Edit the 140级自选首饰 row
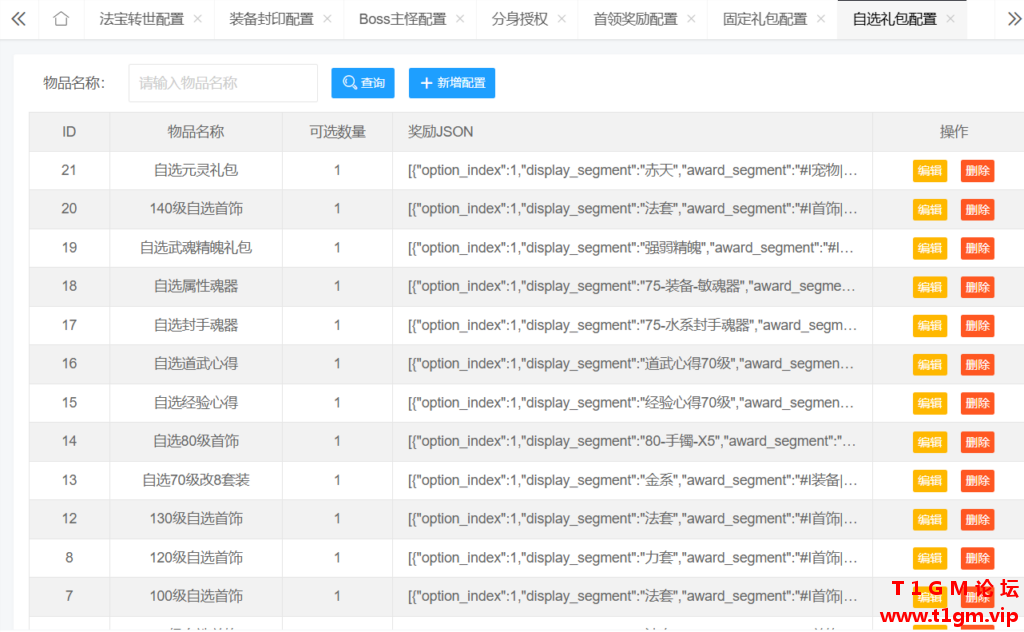The height and width of the screenshot is (632, 1024). pyautogui.click(x=929, y=210)
